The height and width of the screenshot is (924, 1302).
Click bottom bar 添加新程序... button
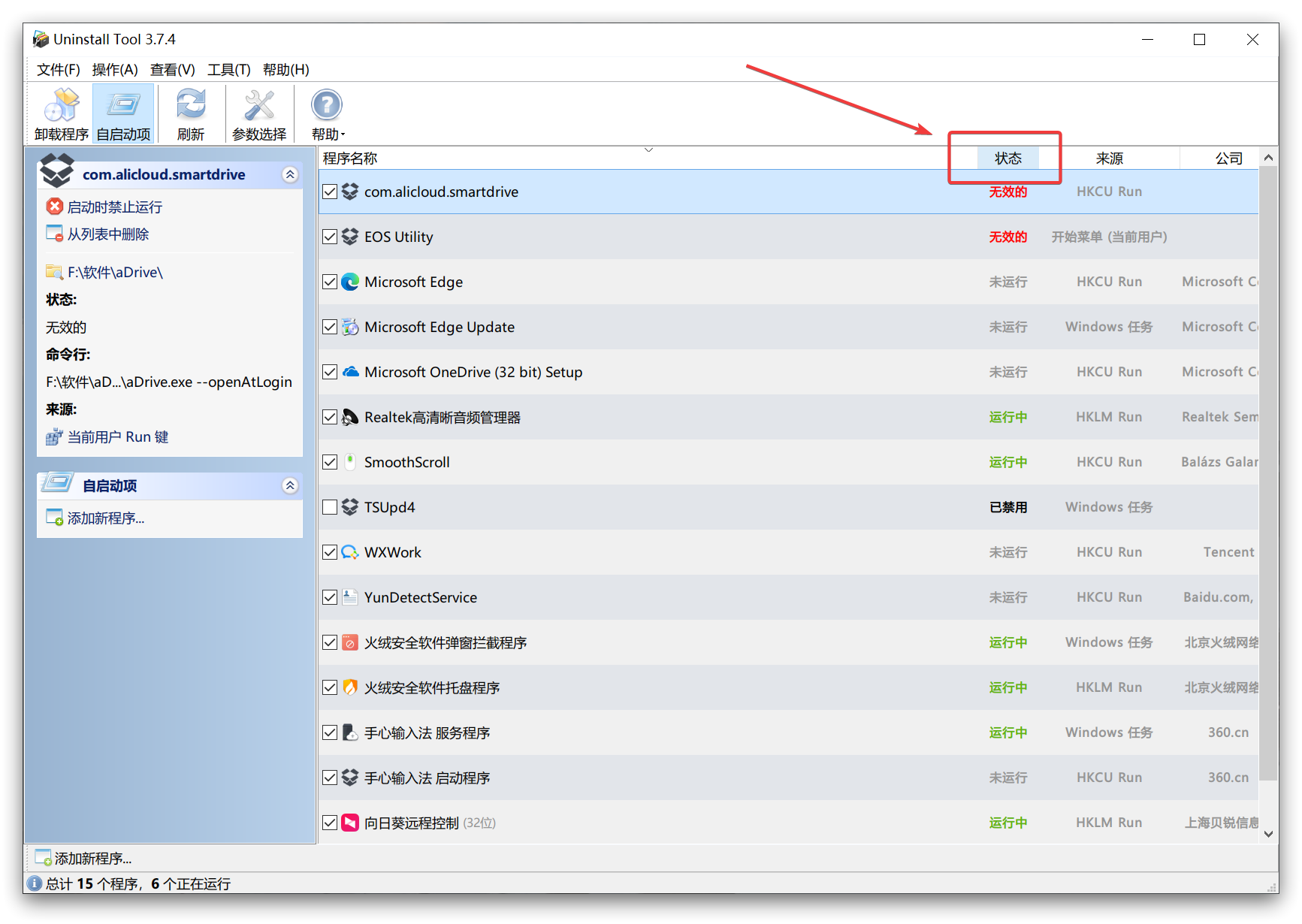point(84,858)
